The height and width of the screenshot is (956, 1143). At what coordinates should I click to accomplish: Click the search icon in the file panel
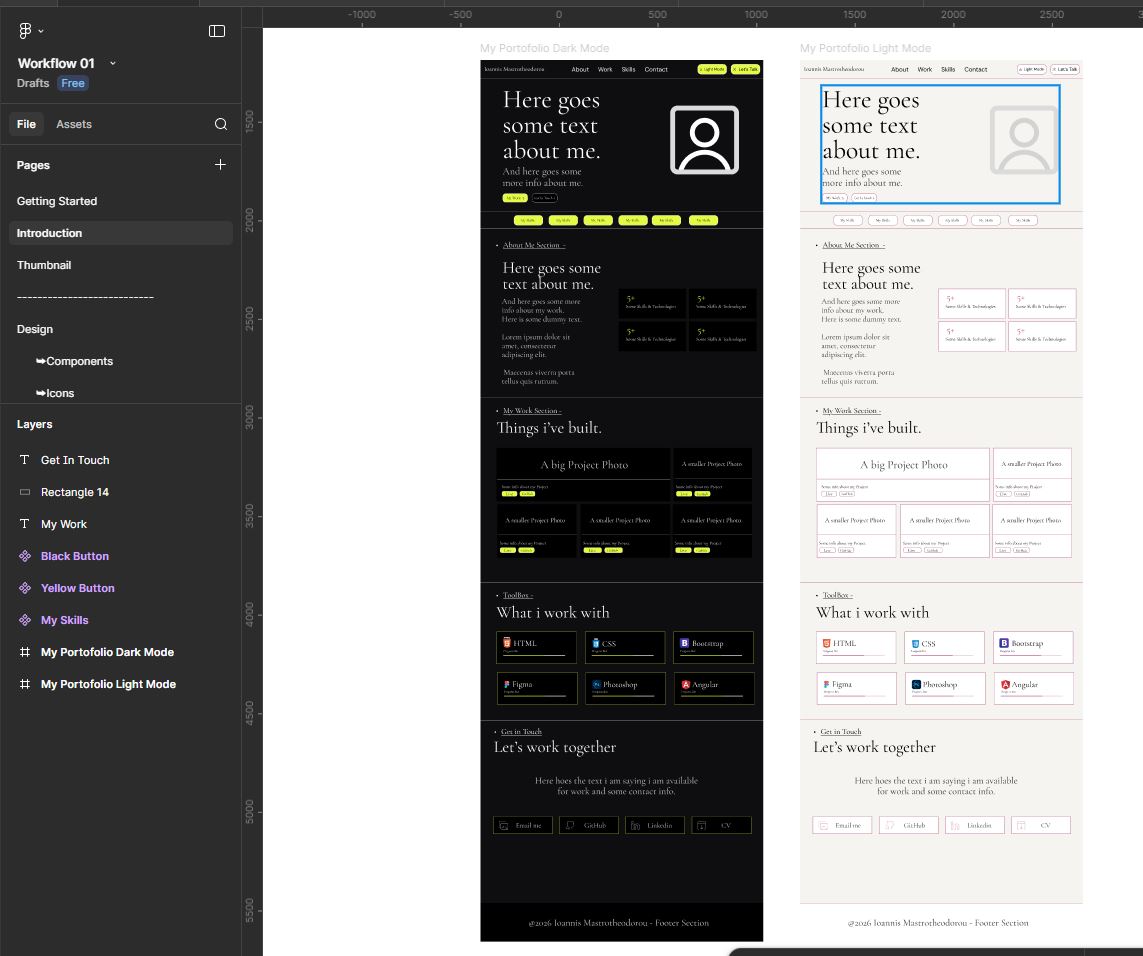point(220,124)
